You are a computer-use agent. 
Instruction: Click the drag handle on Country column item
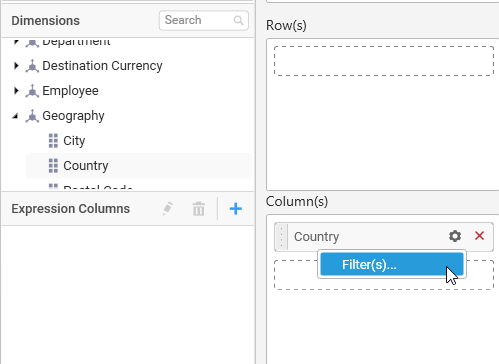(x=282, y=237)
